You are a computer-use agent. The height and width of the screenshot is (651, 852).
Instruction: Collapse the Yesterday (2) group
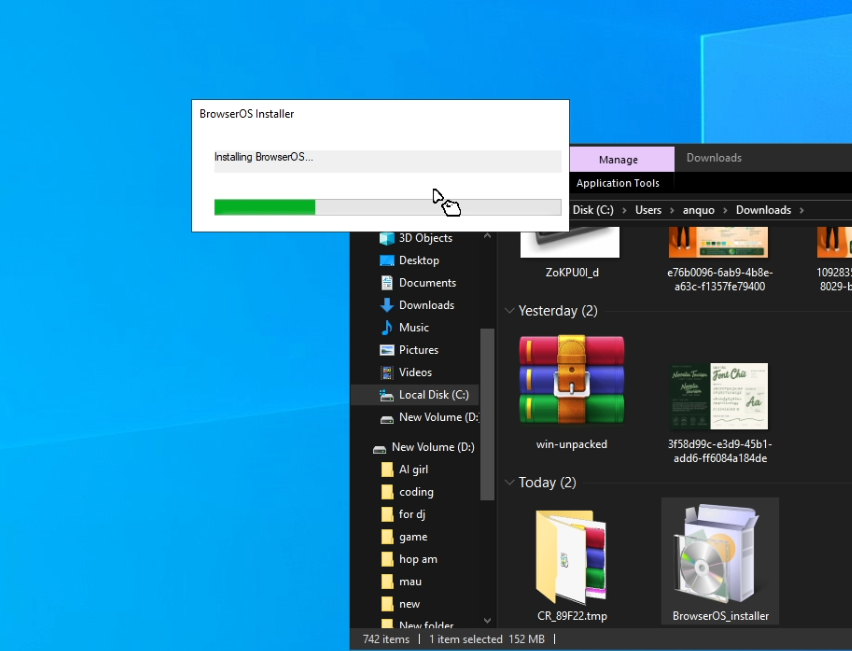tap(509, 311)
